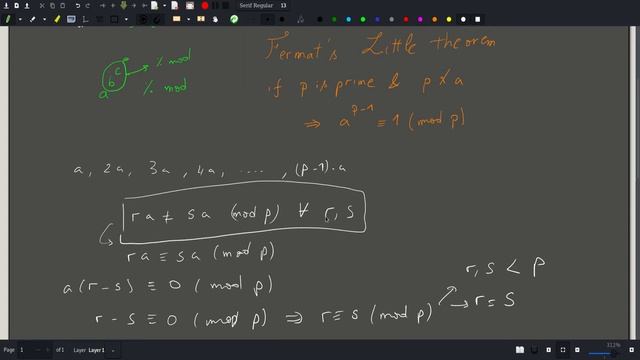
Task: Start audio recording with red button
Action: 205,6
